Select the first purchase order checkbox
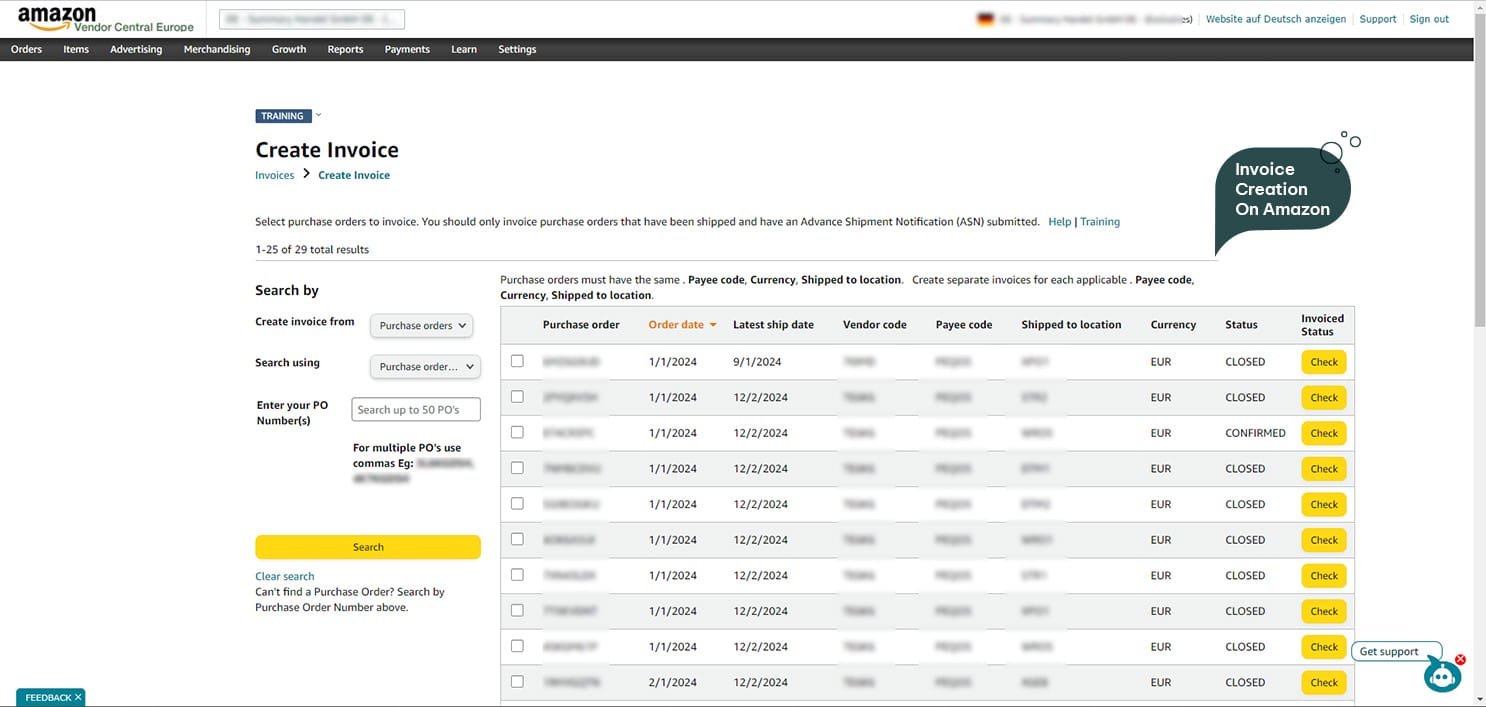This screenshot has width=1486, height=707. tap(517, 361)
